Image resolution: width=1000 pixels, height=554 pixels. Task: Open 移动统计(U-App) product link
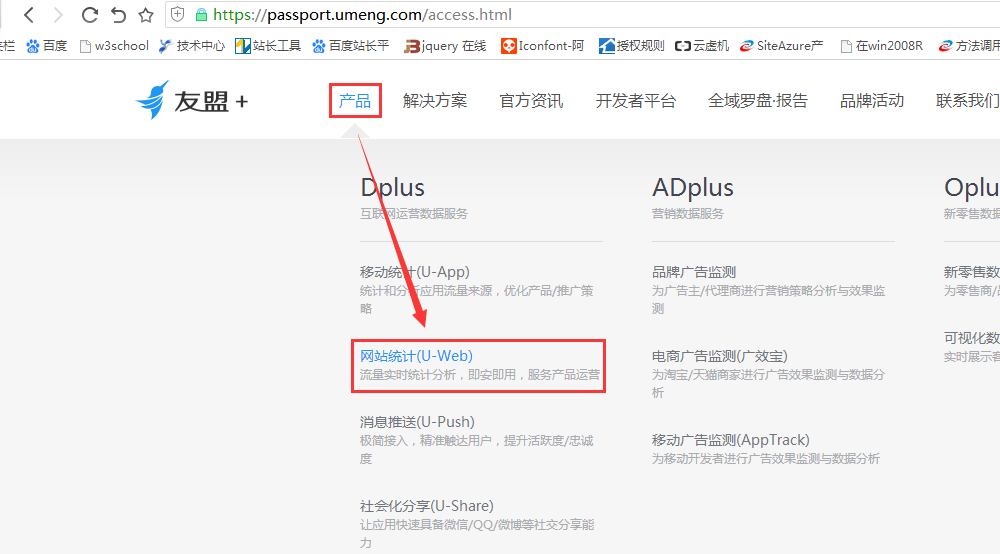click(415, 272)
